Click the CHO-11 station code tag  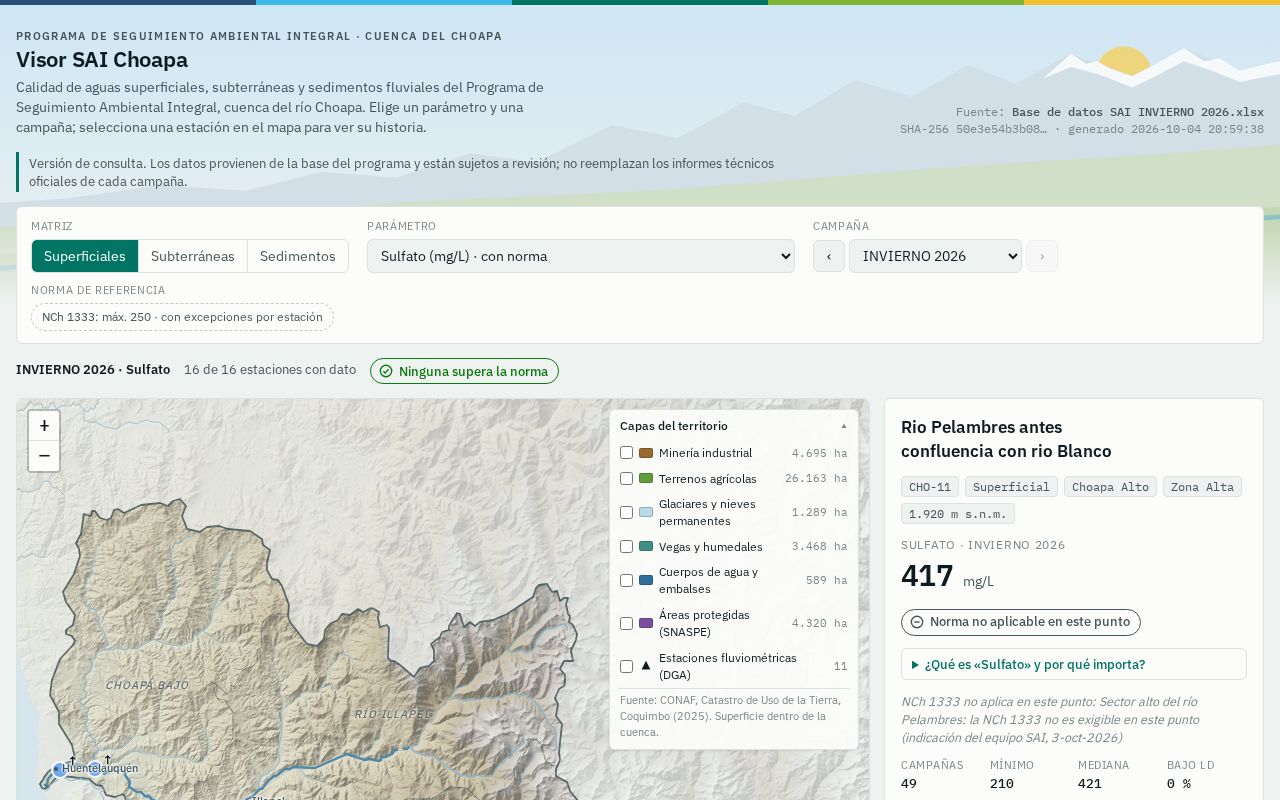pyautogui.click(x=930, y=487)
